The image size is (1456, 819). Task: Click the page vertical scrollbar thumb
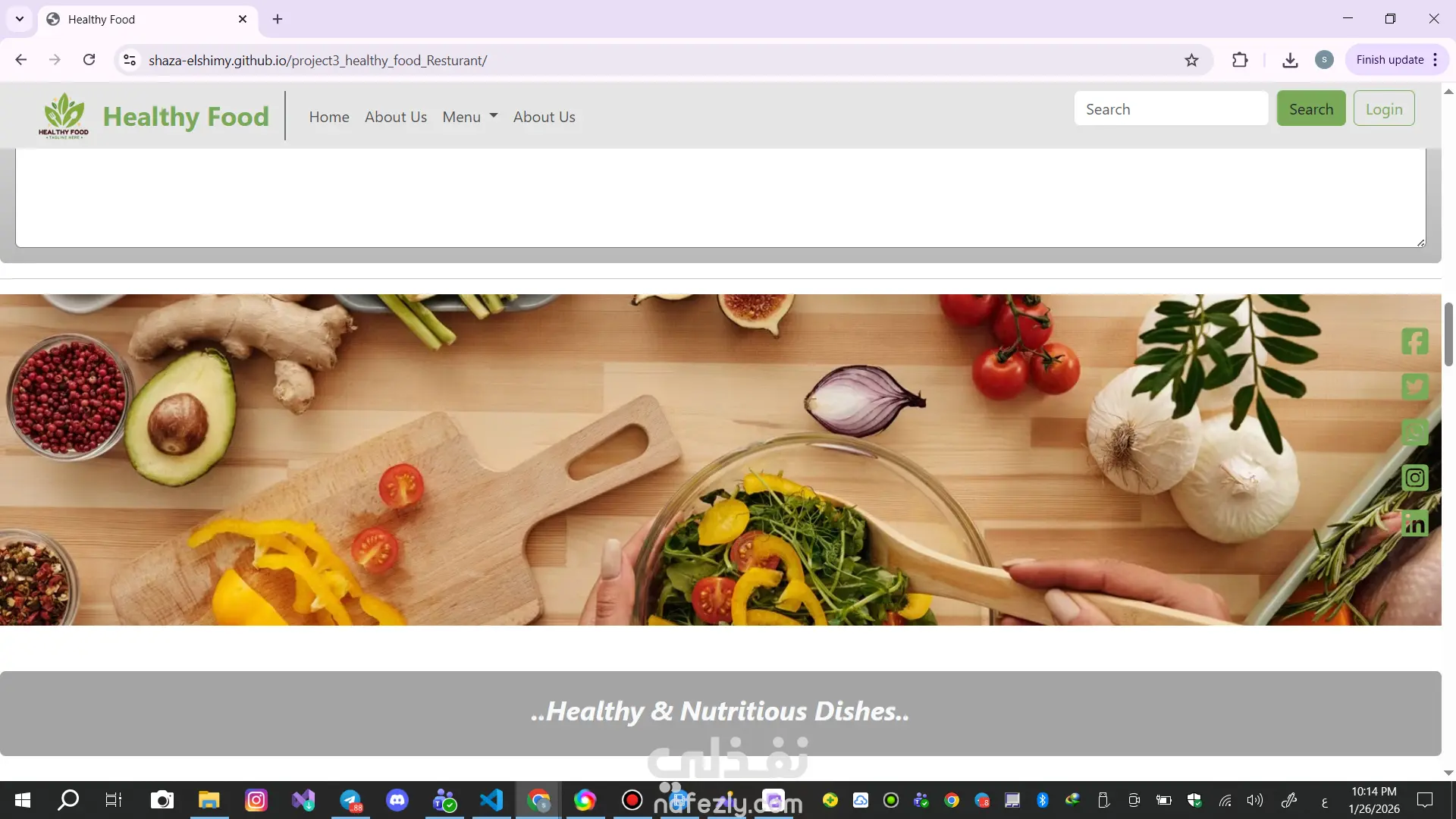click(1448, 334)
